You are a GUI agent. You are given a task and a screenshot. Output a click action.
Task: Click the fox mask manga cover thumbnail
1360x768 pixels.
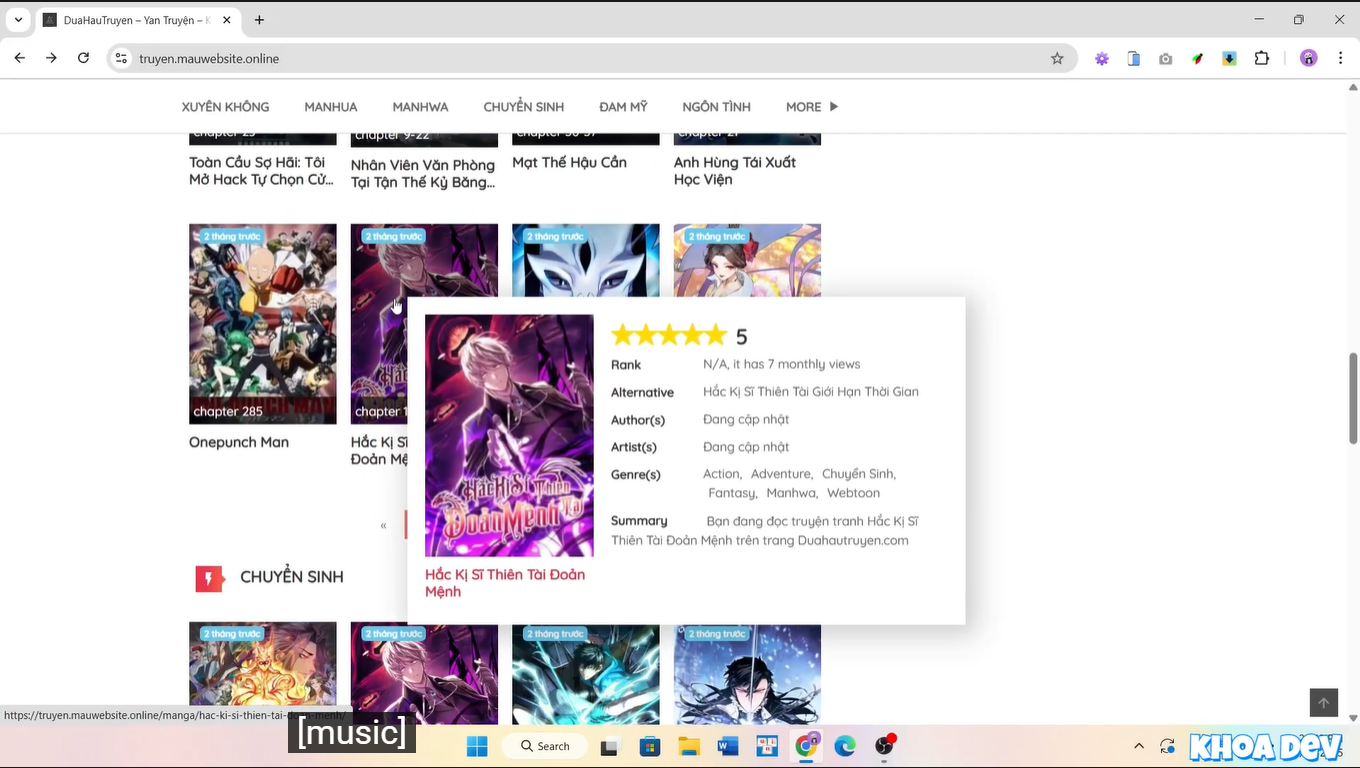pyautogui.click(x=586, y=260)
